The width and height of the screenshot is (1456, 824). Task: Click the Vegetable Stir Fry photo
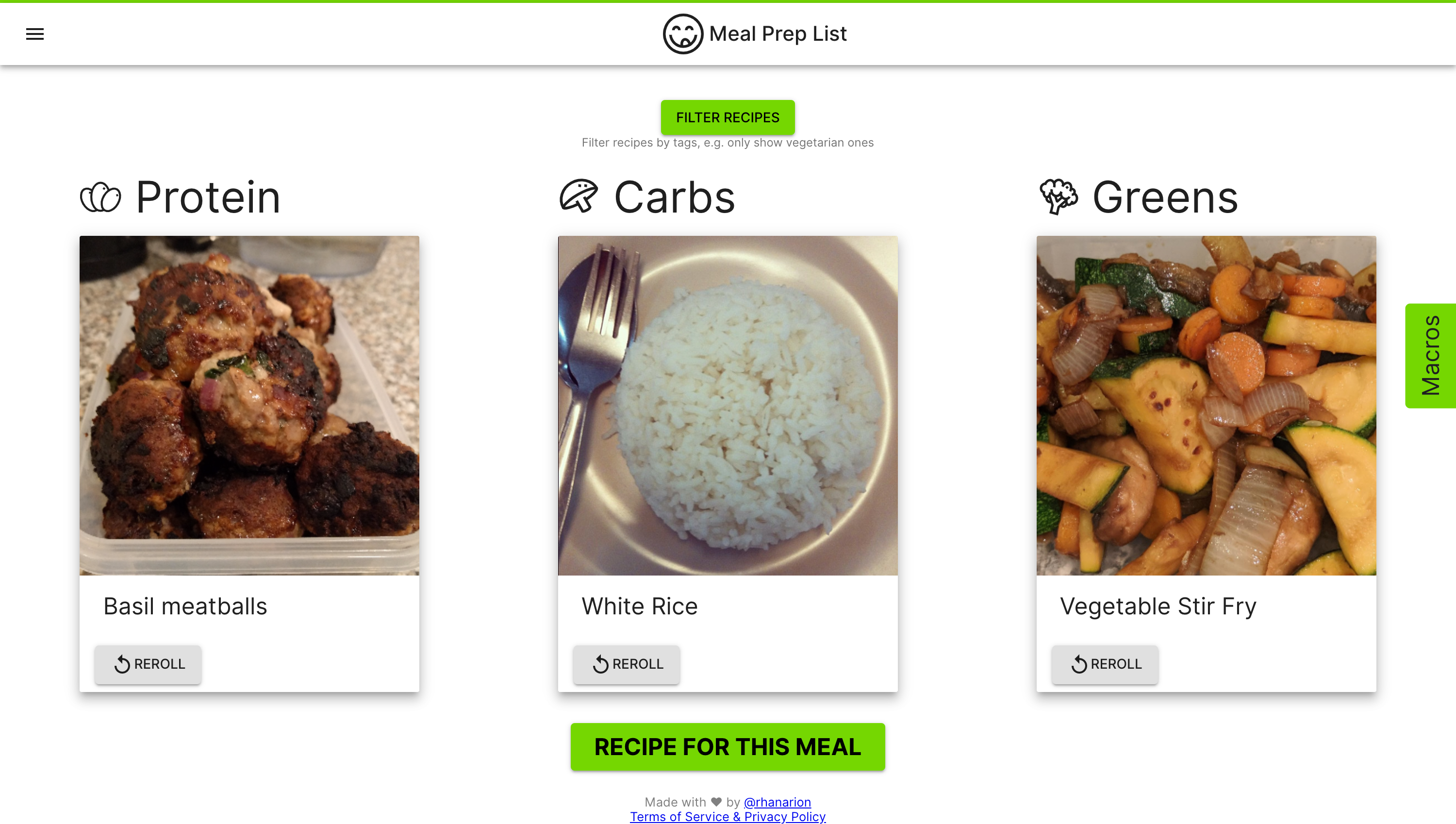coord(1206,405)
